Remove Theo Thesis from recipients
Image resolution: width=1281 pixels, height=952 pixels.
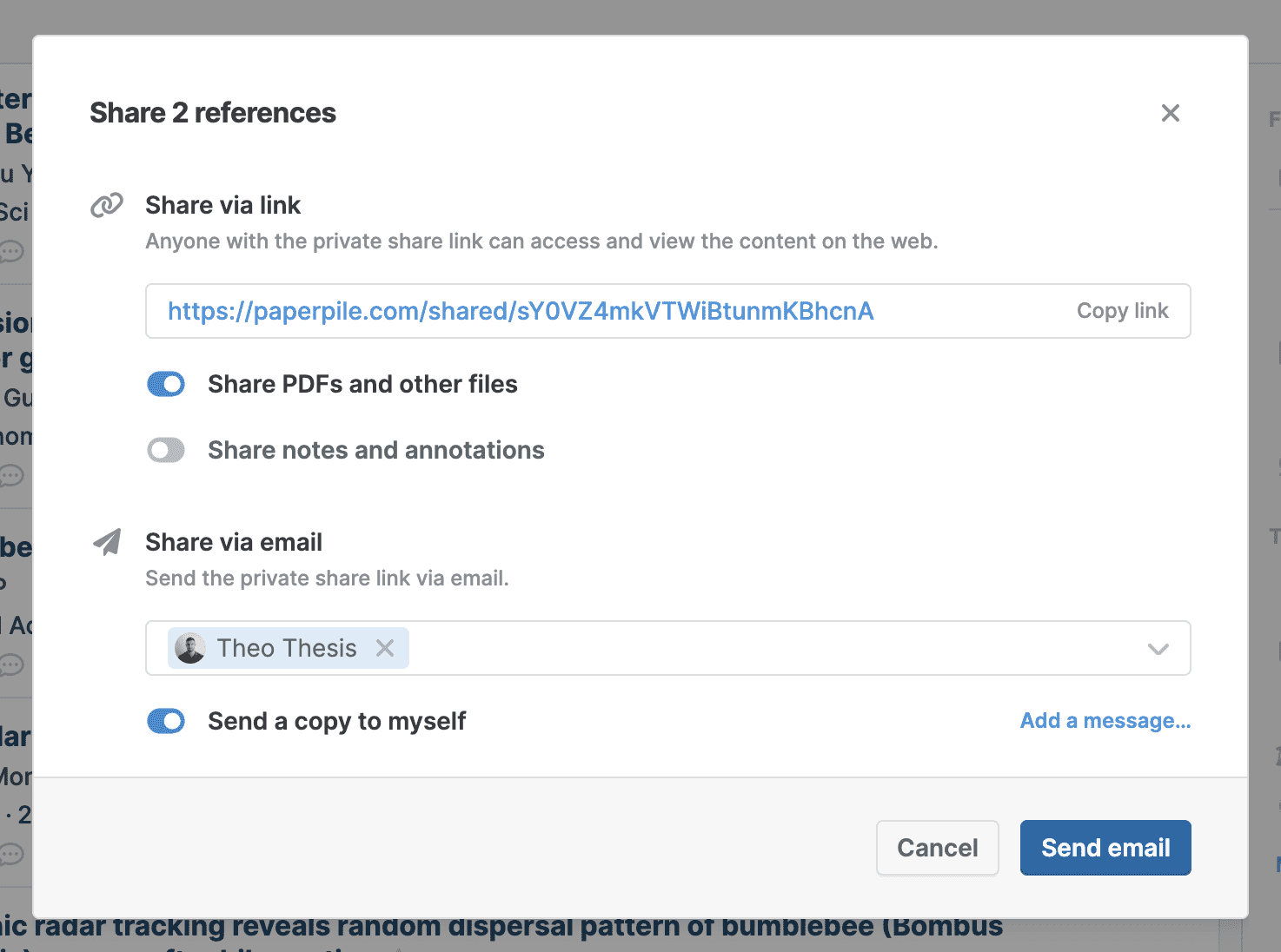point(385,648)
